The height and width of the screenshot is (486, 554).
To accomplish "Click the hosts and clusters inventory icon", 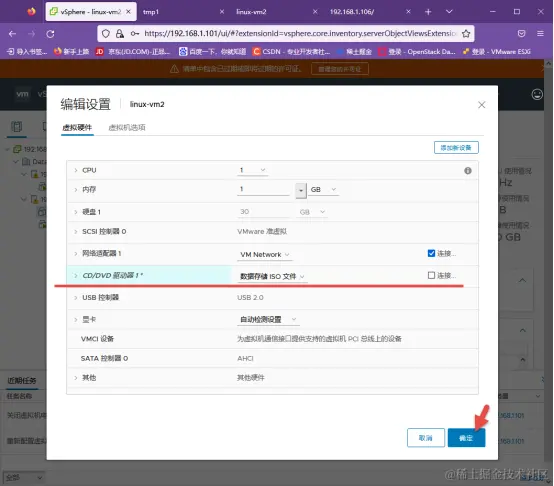I will 16,126.
